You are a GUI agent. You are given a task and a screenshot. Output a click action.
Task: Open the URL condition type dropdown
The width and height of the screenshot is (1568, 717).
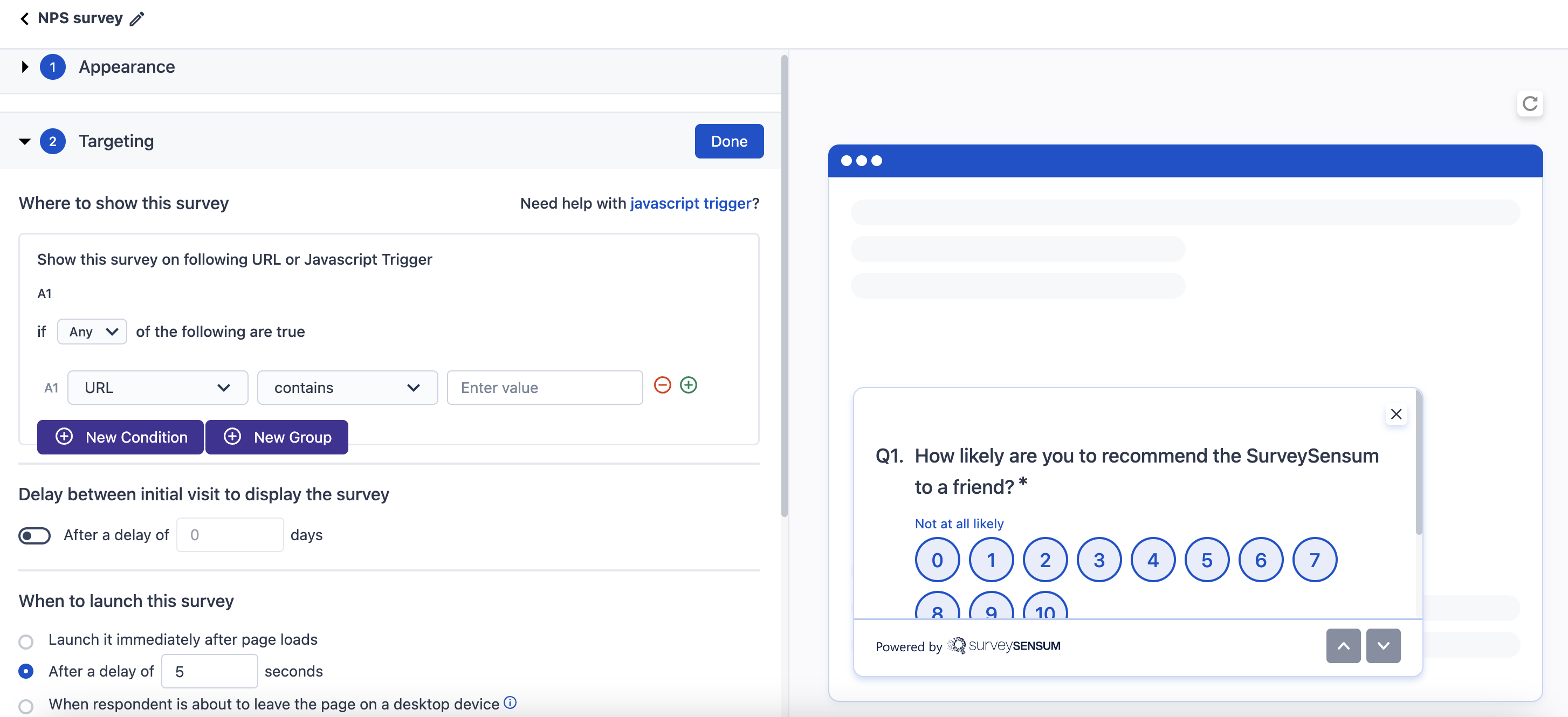point(157,388)
